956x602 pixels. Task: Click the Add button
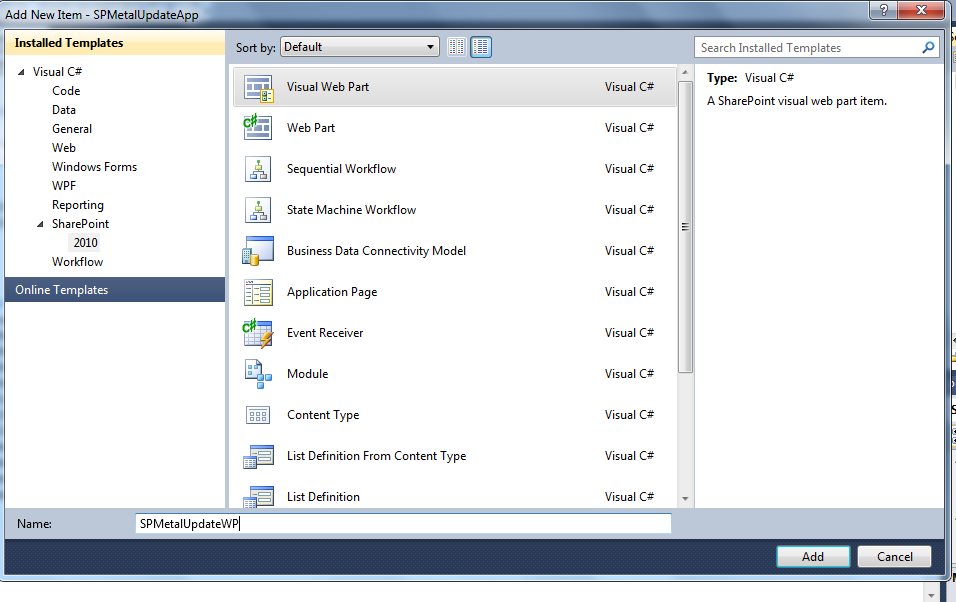[x=813, y=557]
